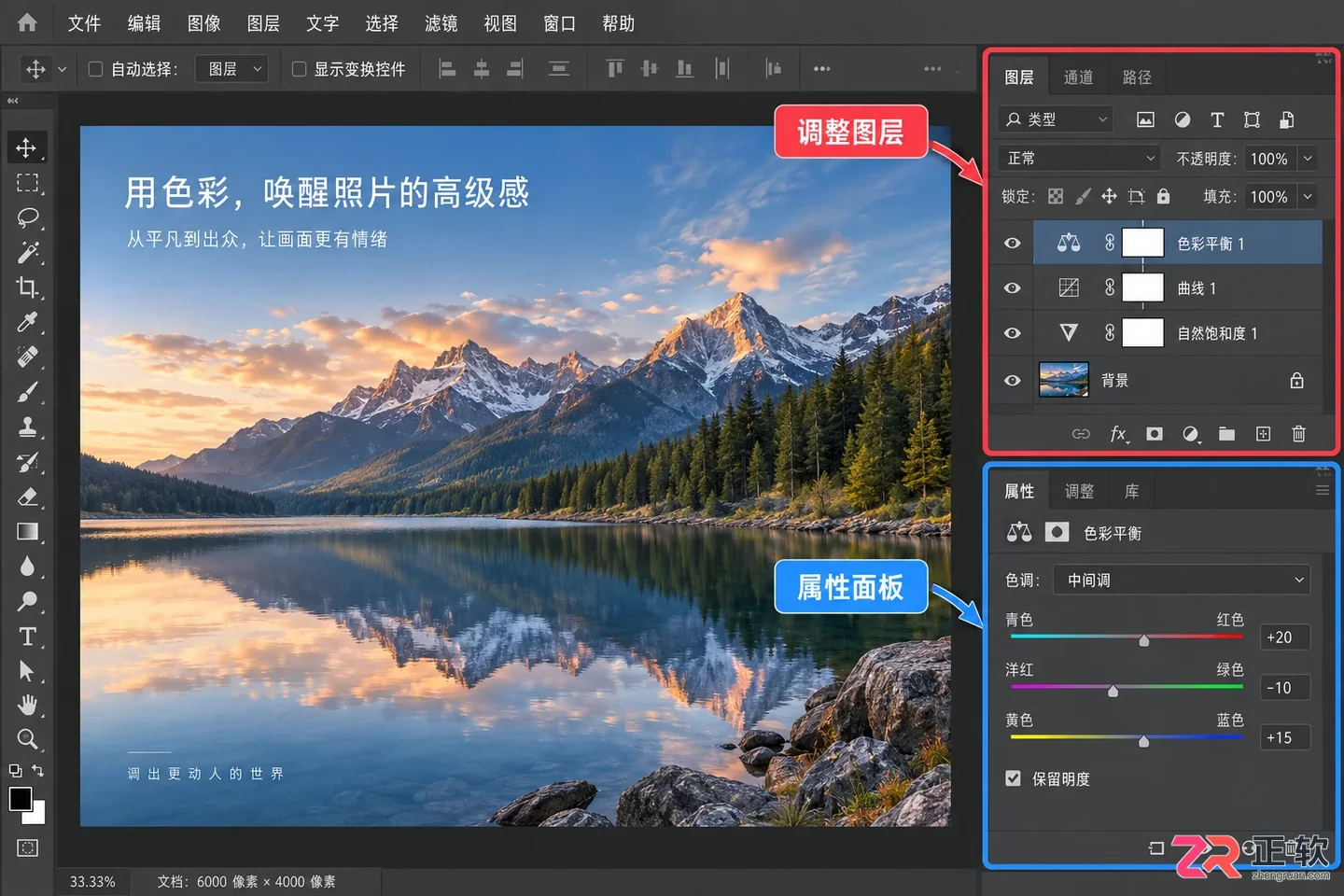Select the Rectangular Marquee tool
The width and height of the screenshot is (1344, 896).
point(27,182)
